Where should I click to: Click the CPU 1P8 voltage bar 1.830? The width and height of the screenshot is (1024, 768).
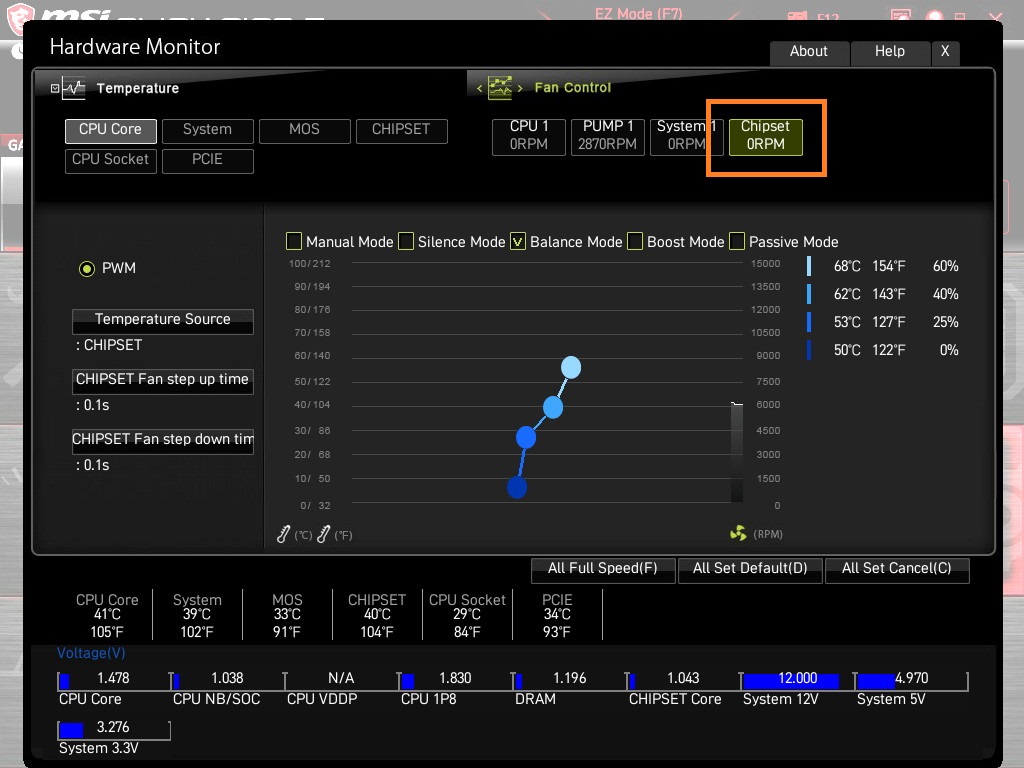456,680
